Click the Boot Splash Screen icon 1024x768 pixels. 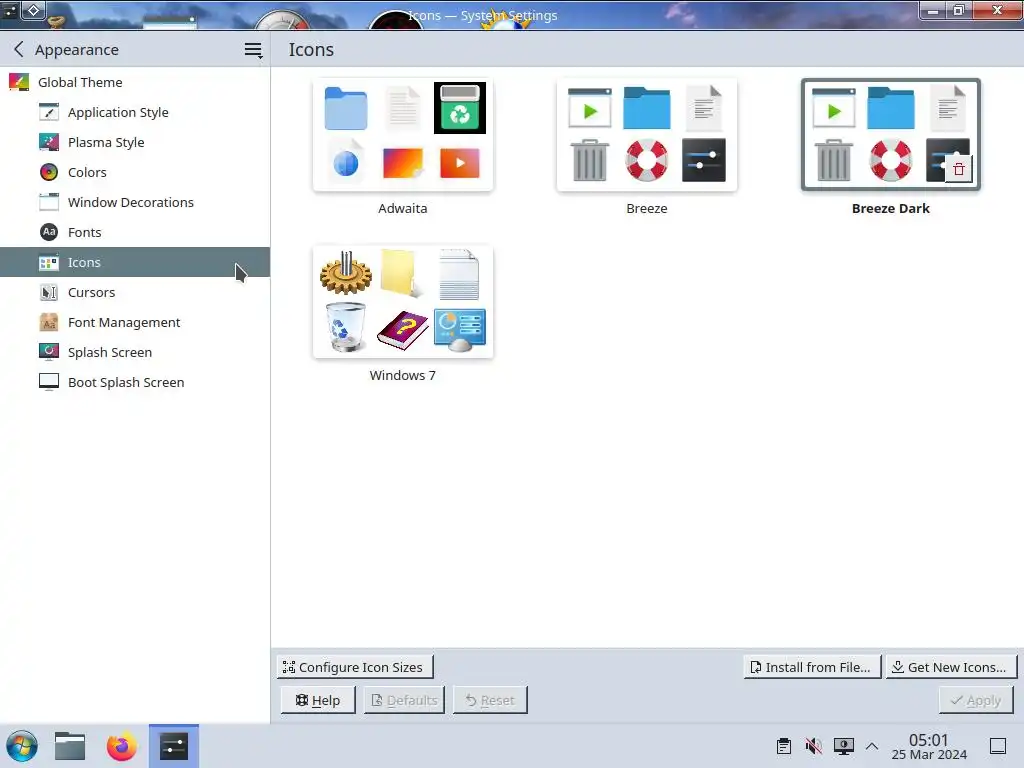49,382
